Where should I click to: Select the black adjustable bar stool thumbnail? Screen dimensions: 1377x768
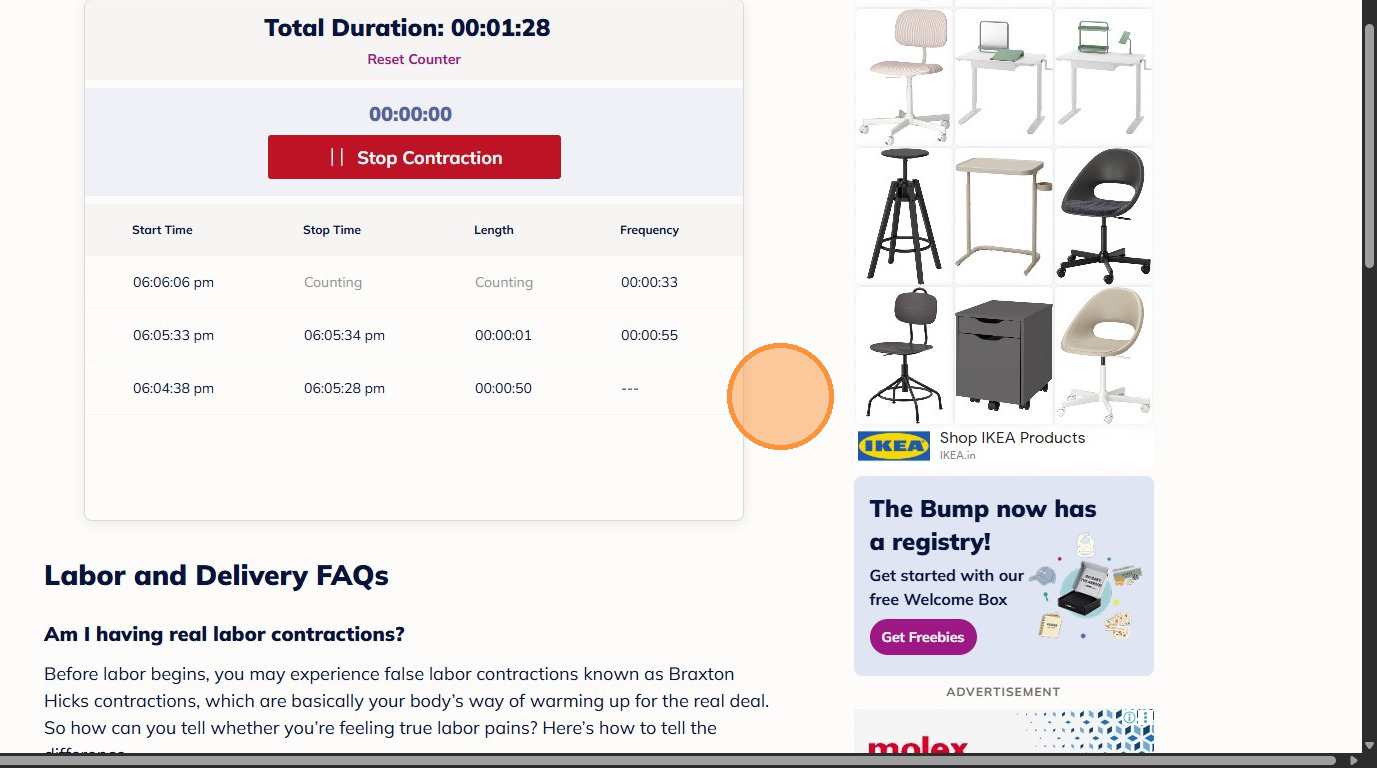click(904, 216)
